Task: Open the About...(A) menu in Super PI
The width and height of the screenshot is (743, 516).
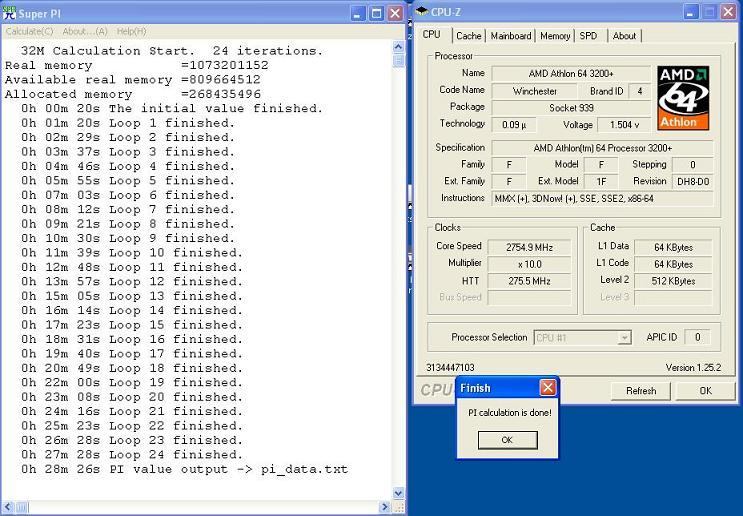Action: [x=85, y=31]
